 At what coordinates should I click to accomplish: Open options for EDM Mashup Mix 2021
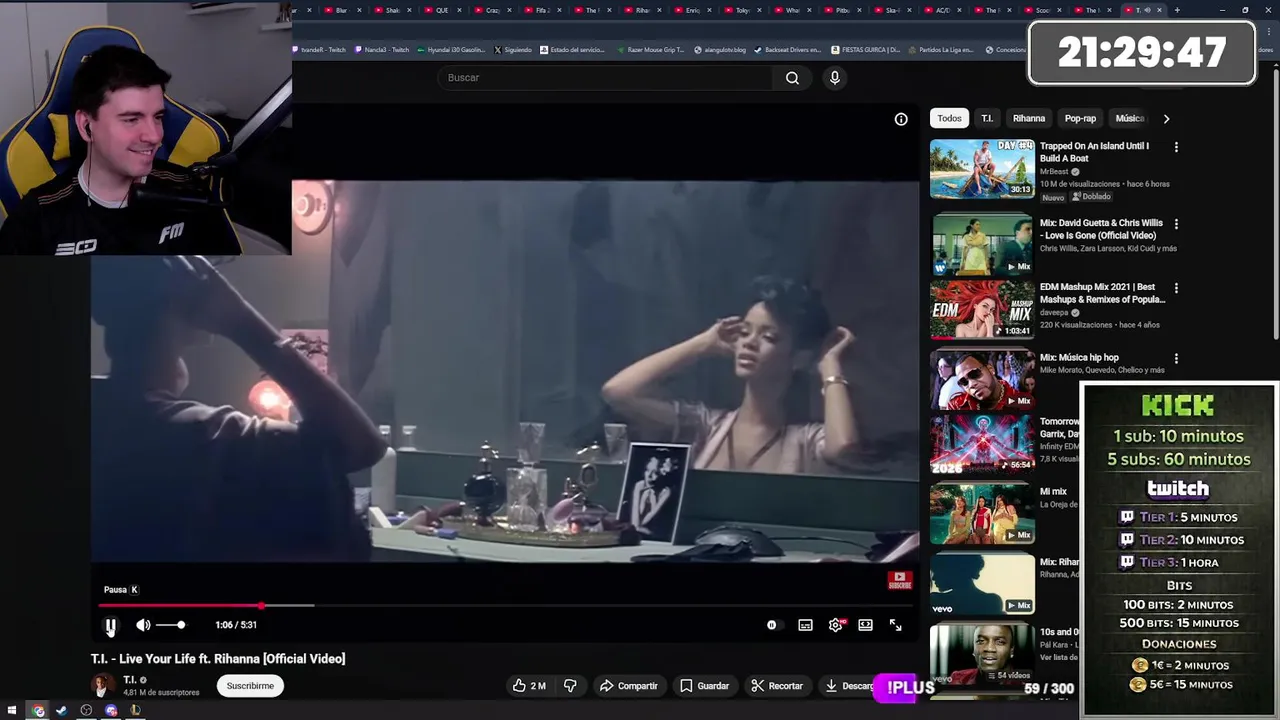point(1176,288)
